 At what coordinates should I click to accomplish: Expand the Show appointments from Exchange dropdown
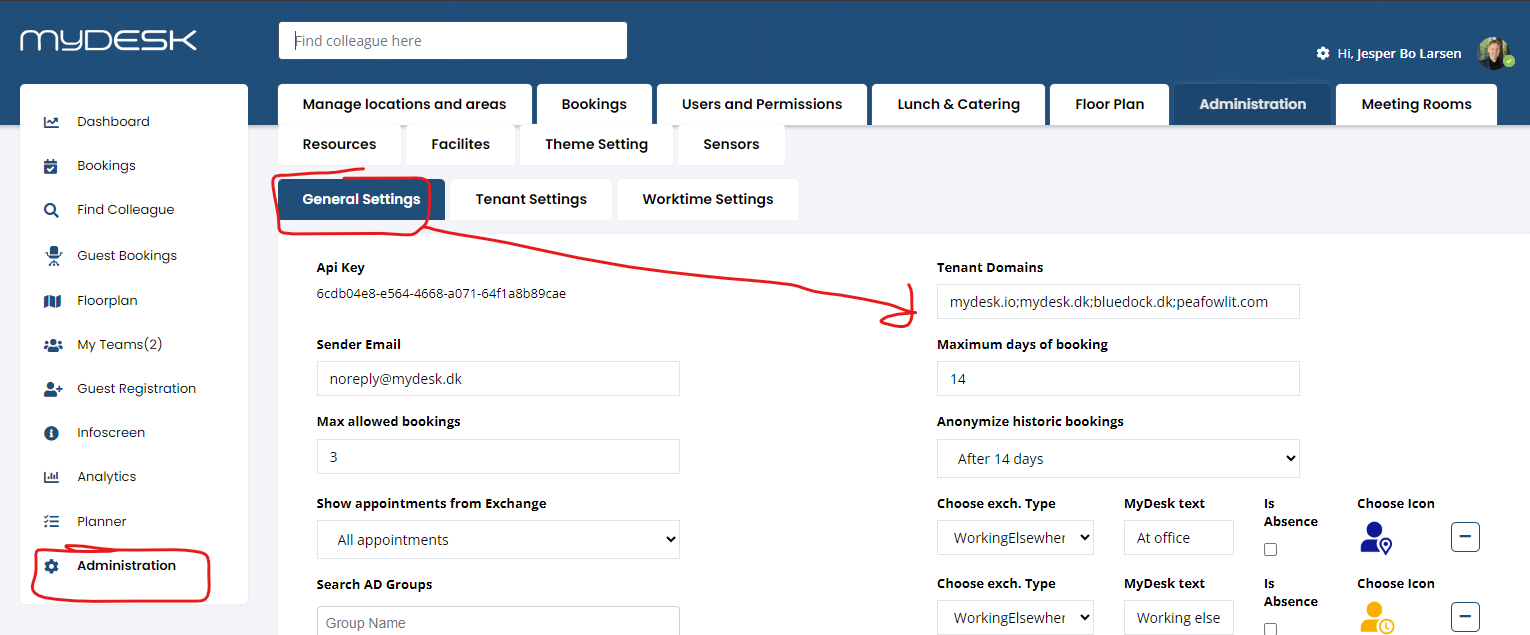pos(498,540)
